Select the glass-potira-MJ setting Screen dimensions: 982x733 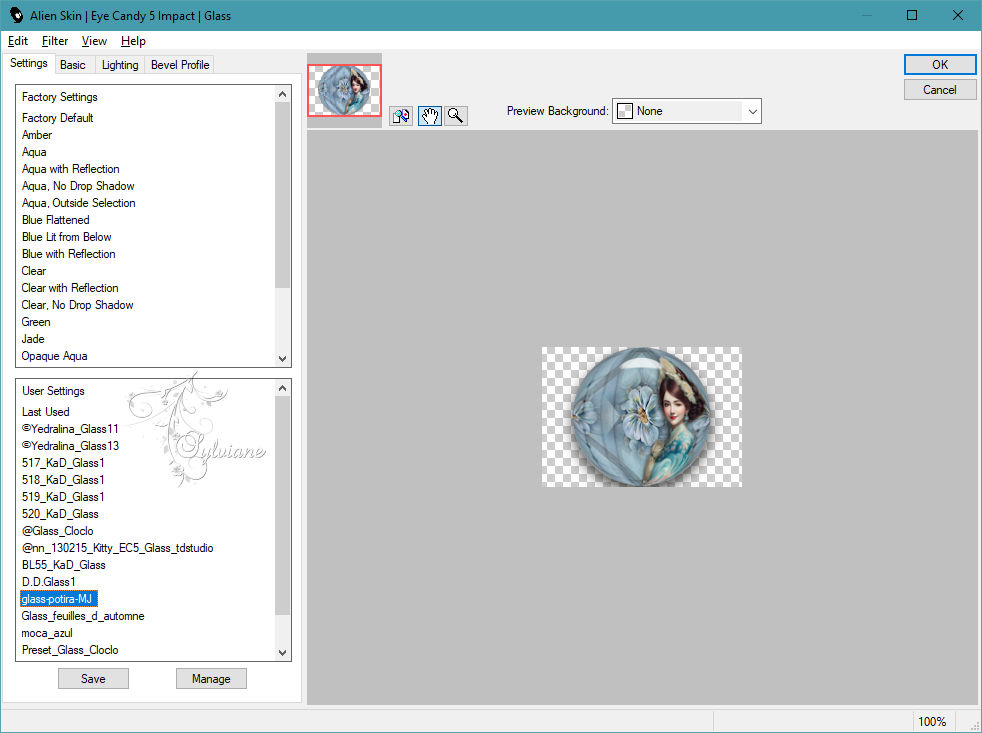pos(59,598)
